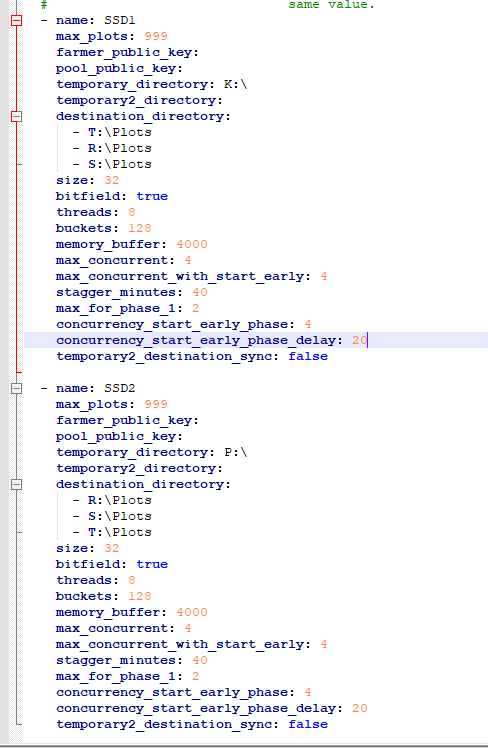
Task: Place cursor on 'temporary_directory: K:\' line
Action: 152,84
